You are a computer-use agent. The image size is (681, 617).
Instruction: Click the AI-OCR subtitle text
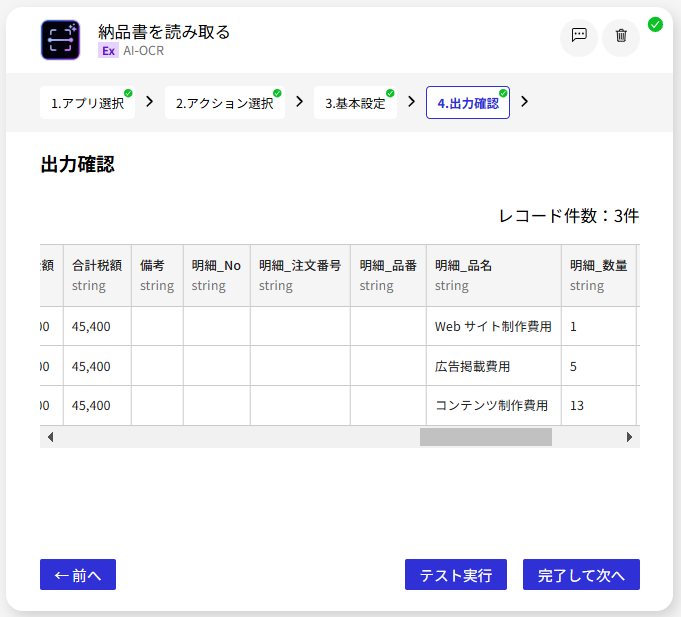[143, 51]
